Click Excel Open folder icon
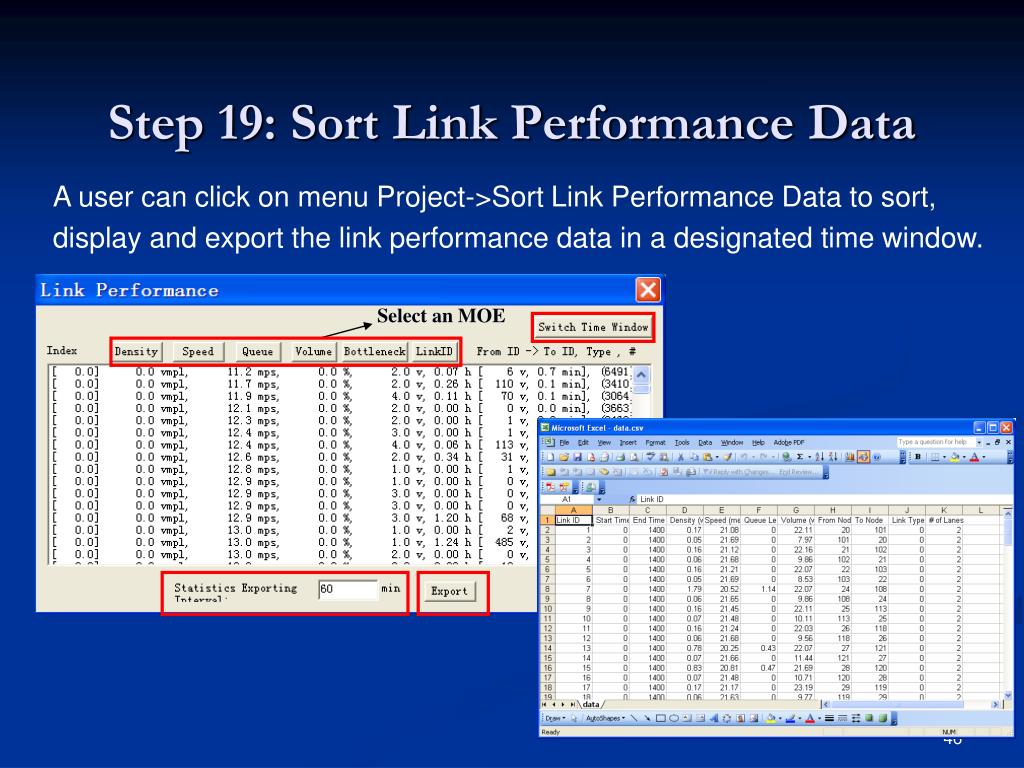The image size is (1024, 768). 564,456
